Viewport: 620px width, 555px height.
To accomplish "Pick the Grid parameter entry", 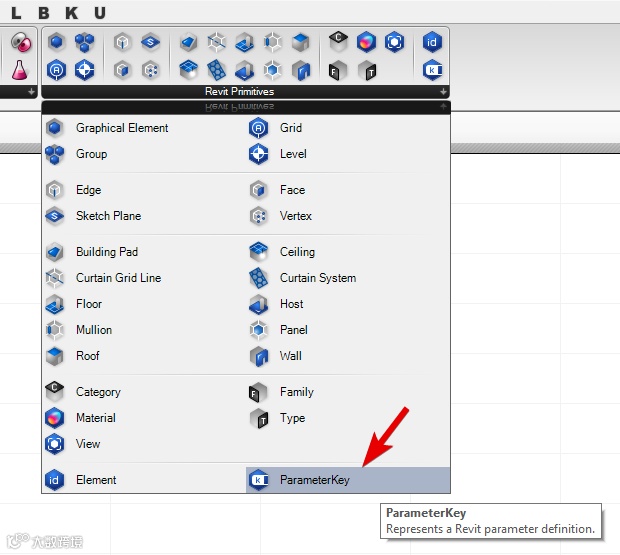I will 348,128.
